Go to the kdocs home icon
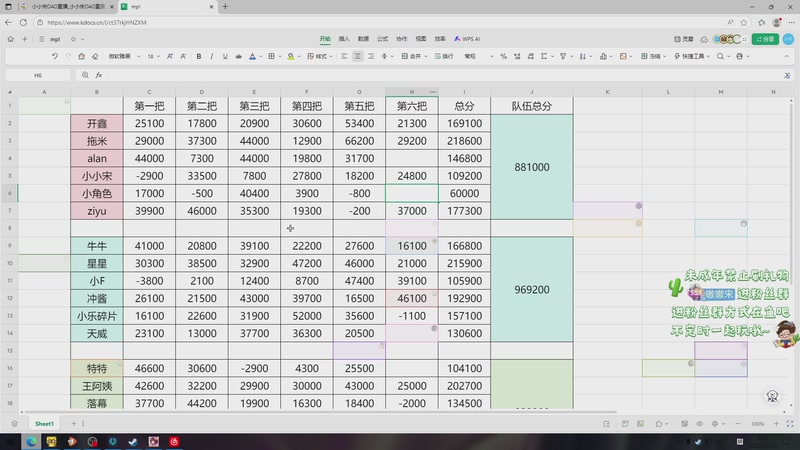The image size is (800, 450). click(11, 39)
